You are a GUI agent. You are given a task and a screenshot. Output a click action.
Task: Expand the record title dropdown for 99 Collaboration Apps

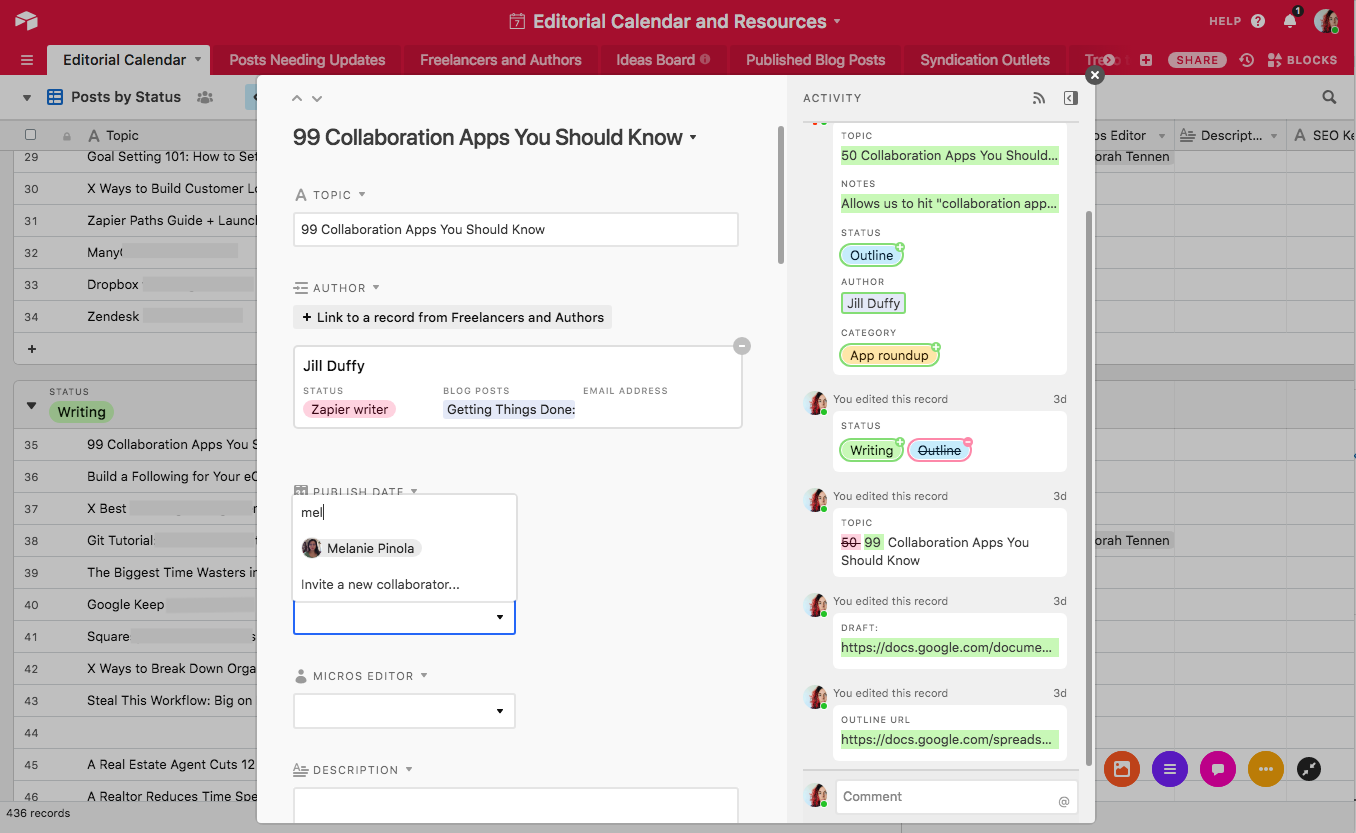pos(693,138)
